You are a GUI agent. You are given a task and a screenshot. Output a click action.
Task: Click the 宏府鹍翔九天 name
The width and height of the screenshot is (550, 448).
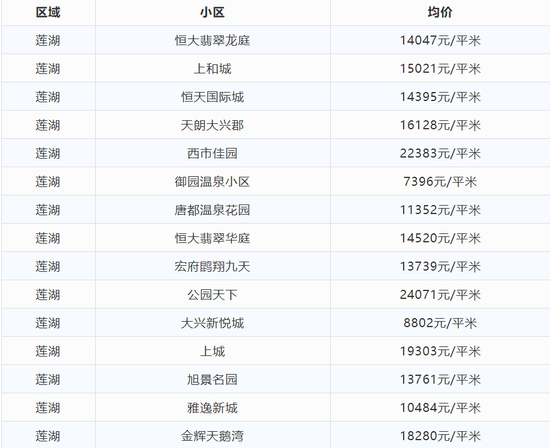click(213, 266)
